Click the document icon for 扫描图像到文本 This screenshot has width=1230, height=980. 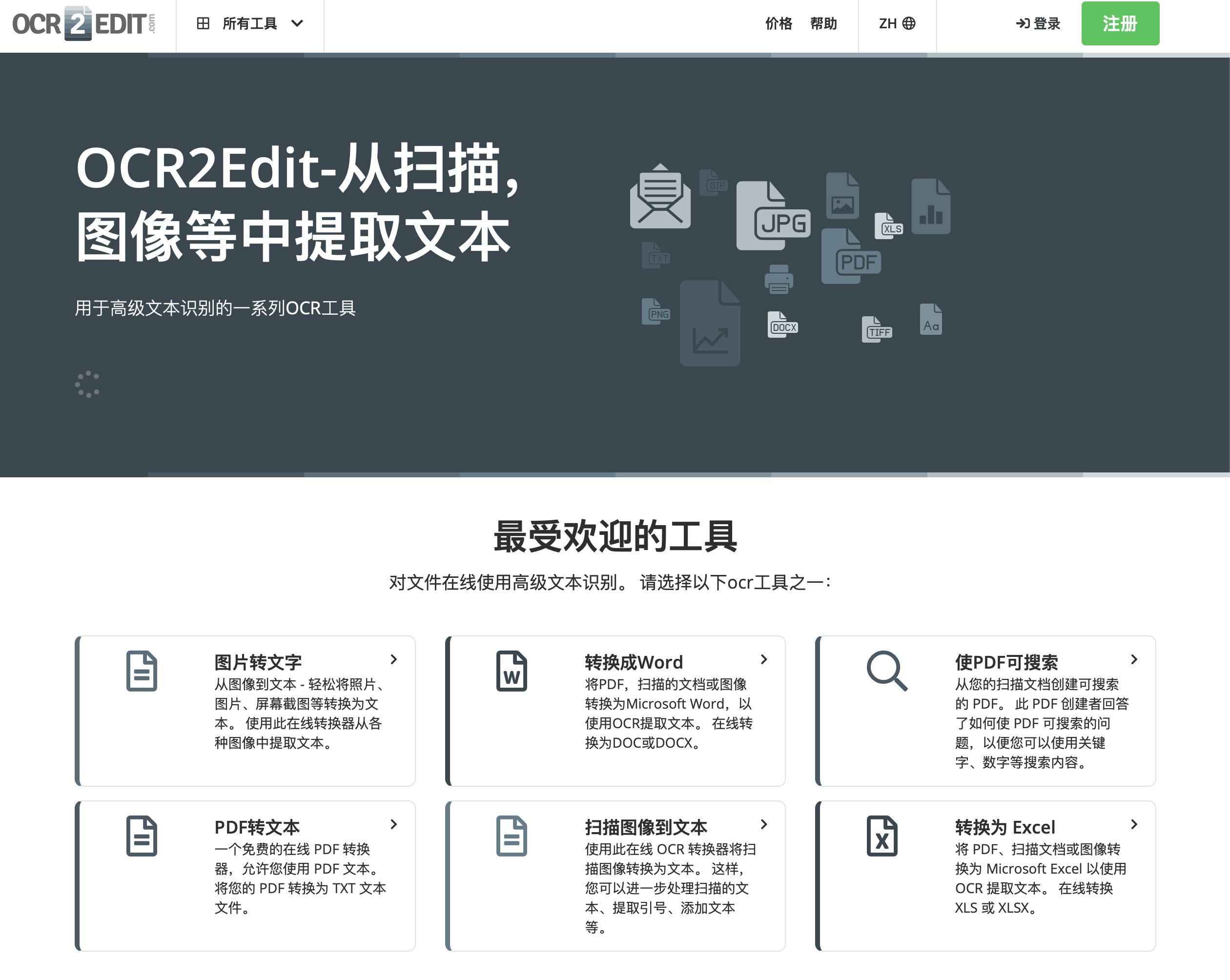tap(511, 836)
